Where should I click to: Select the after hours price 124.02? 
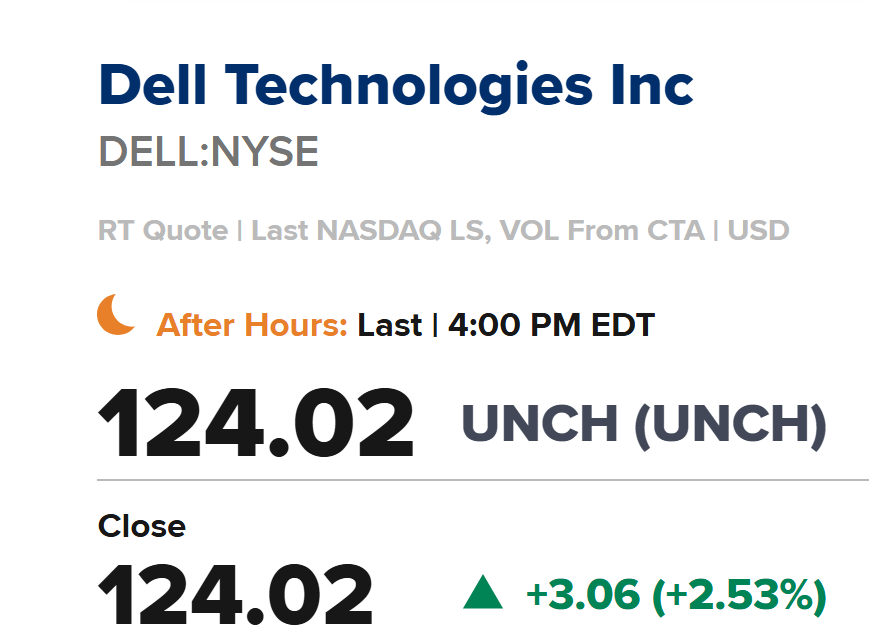tap(255, 422)
